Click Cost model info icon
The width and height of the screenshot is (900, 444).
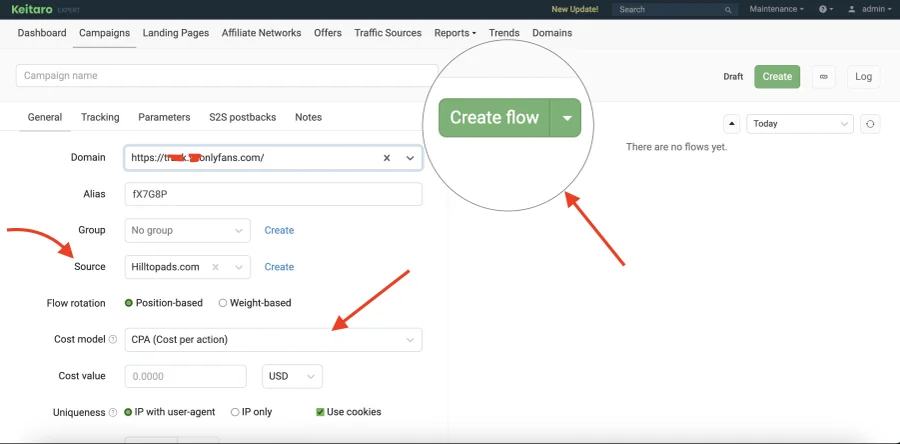tap(112, 340)
